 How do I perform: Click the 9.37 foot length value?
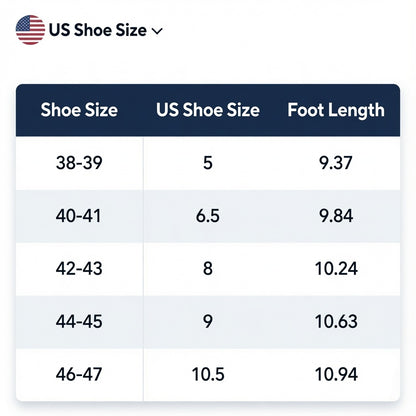[336, 163]
